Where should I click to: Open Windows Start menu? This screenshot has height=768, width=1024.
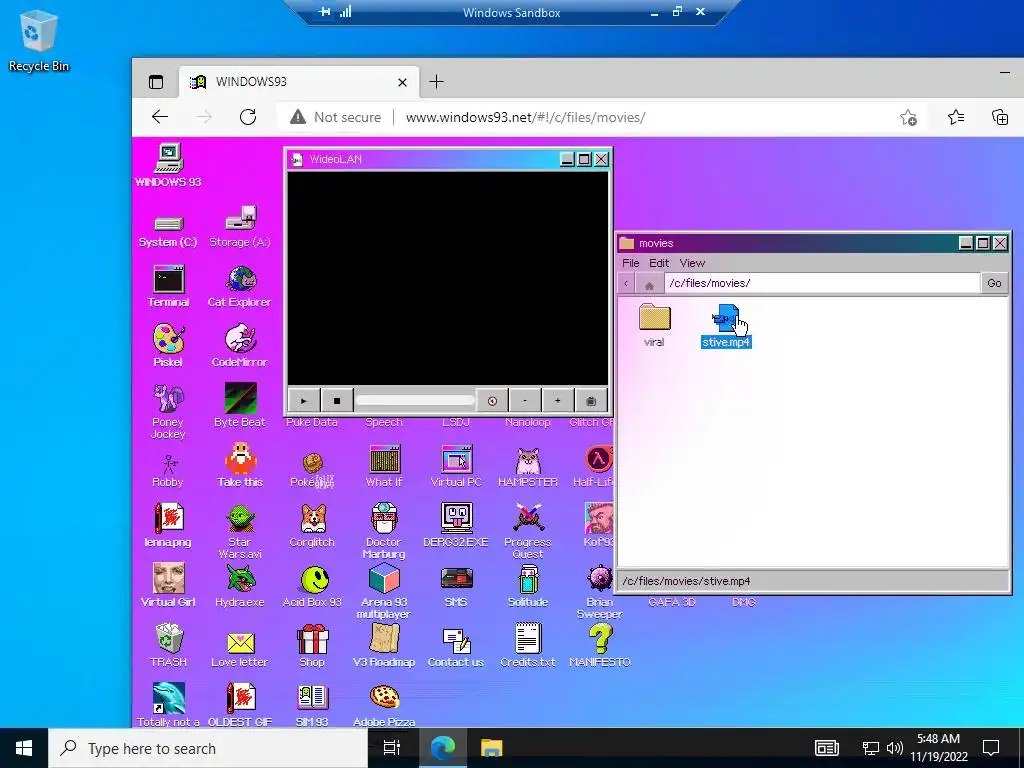pos(24,748)
